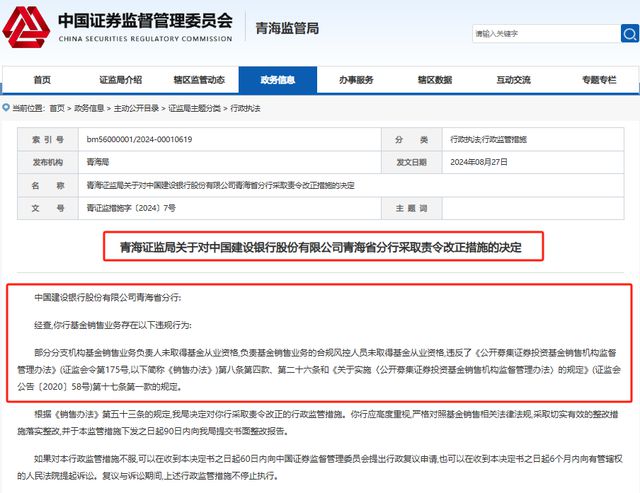The width and height of the screenshot is (640, 493).
Task: Click the 发文日期 table label
Action: pyautogui.click(x=411, y=162)
